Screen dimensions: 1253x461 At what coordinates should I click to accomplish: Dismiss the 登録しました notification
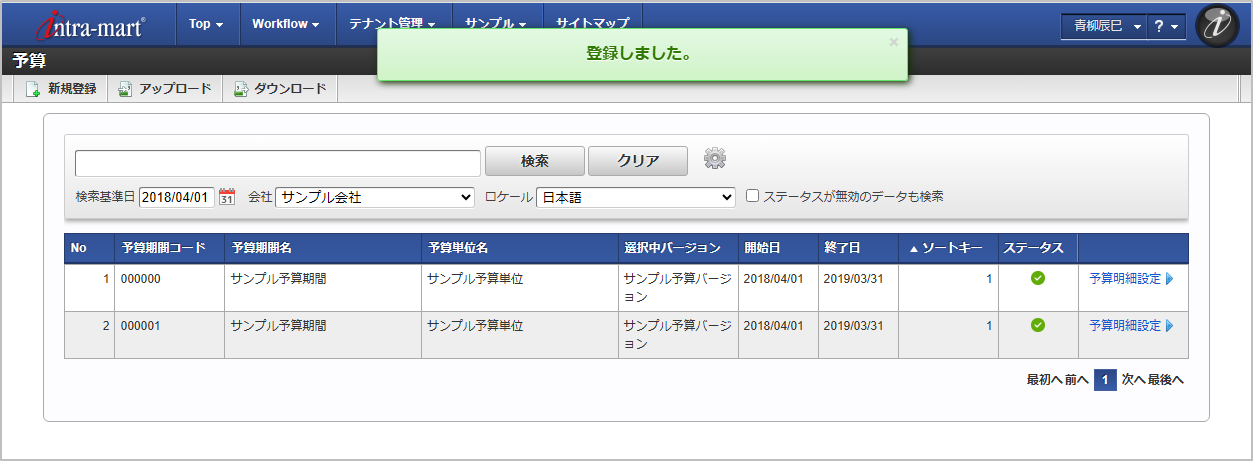[893, 42]
